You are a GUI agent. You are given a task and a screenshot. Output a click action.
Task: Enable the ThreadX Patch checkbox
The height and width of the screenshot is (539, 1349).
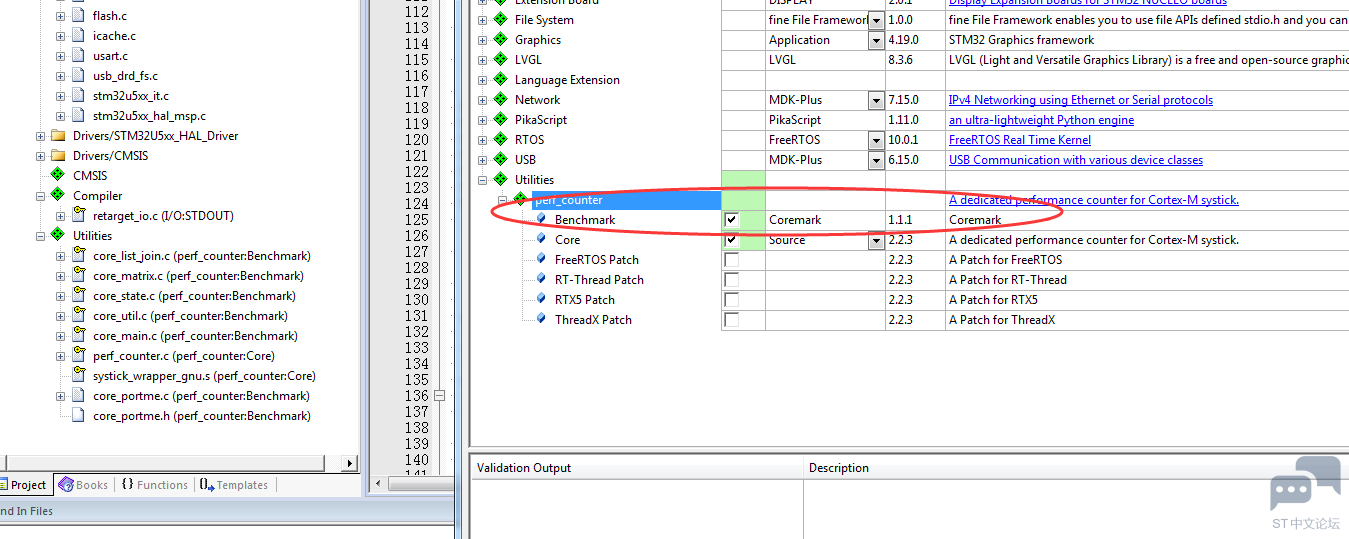pos(731,319)
